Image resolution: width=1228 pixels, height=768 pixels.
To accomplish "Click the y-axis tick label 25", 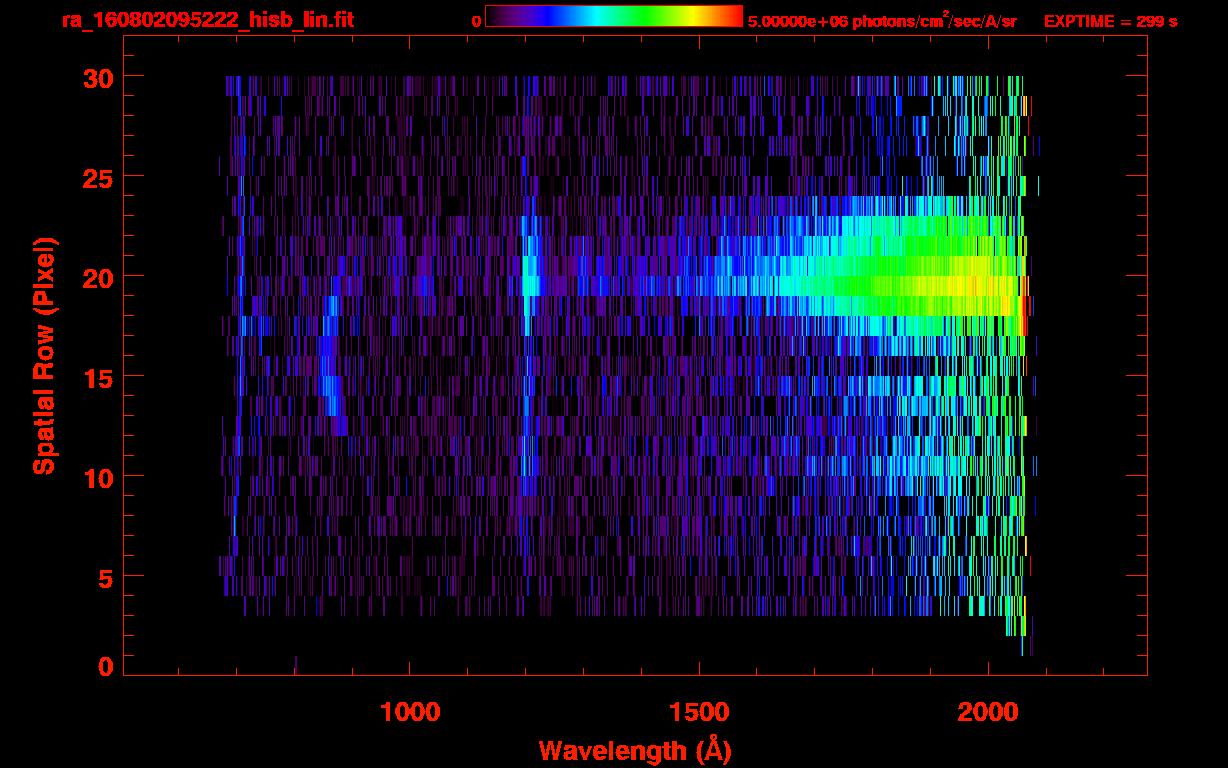I will coord(96,177).
